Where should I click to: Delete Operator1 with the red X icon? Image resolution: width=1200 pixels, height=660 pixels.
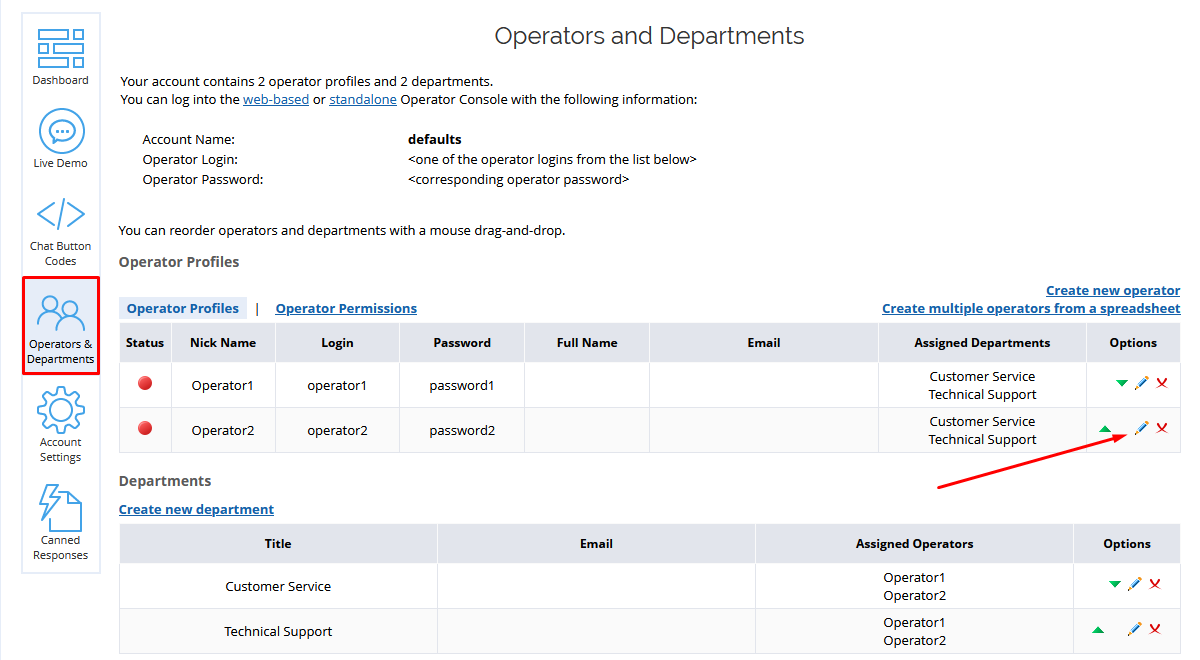tap(1161, 382)
